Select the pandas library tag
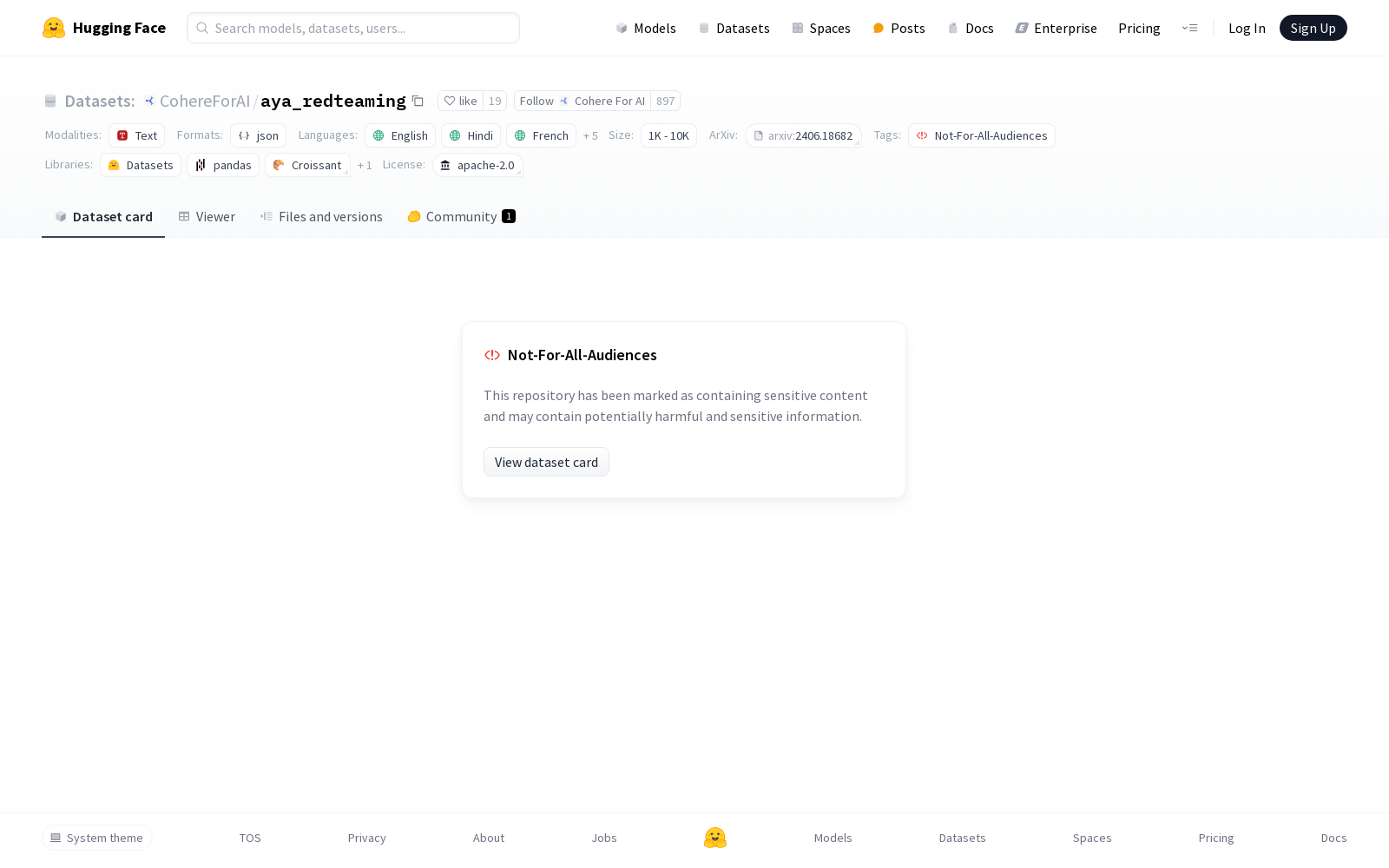The image size is (1389, 868). [223, 165]
